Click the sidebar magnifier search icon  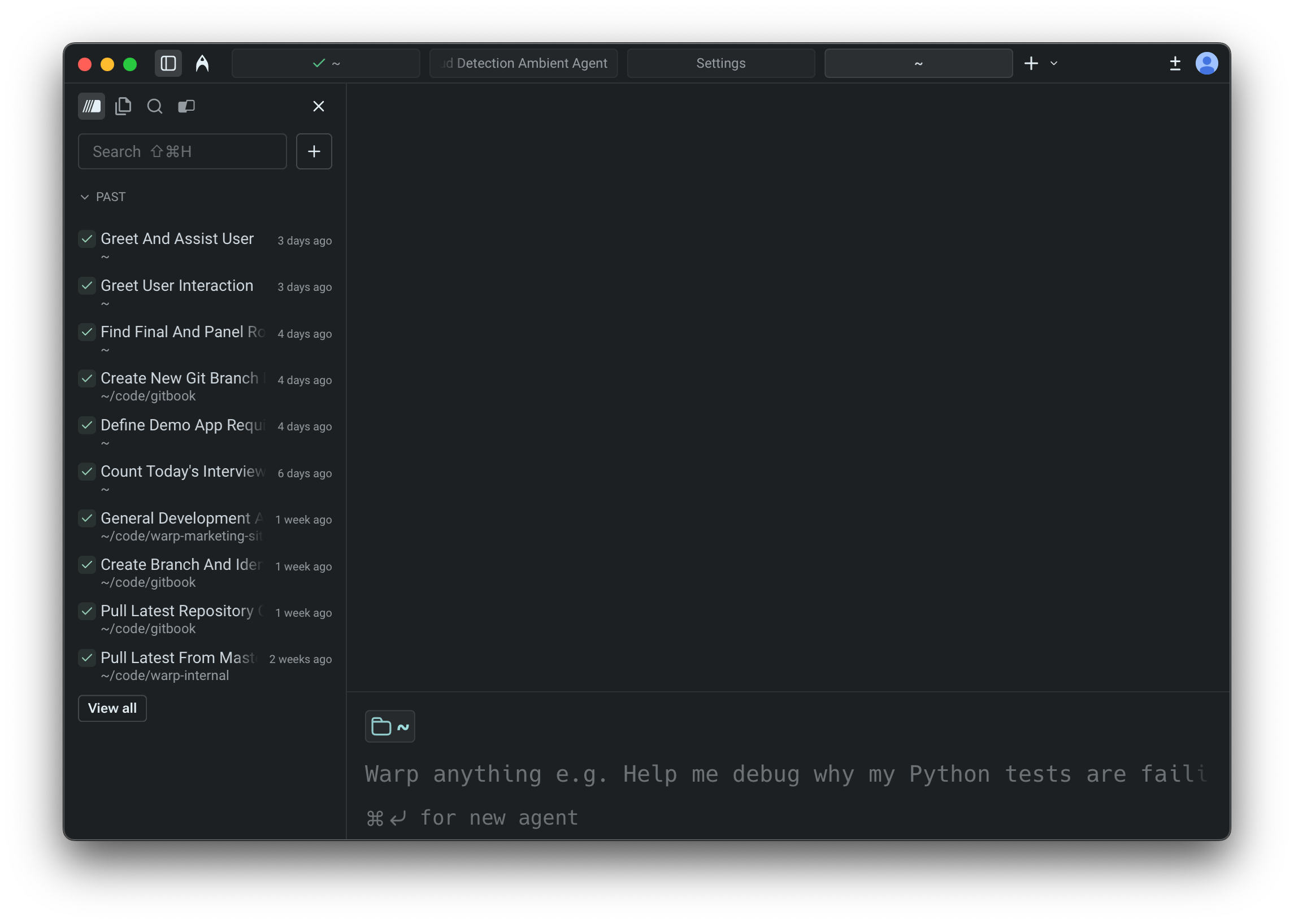click(155, 106)
